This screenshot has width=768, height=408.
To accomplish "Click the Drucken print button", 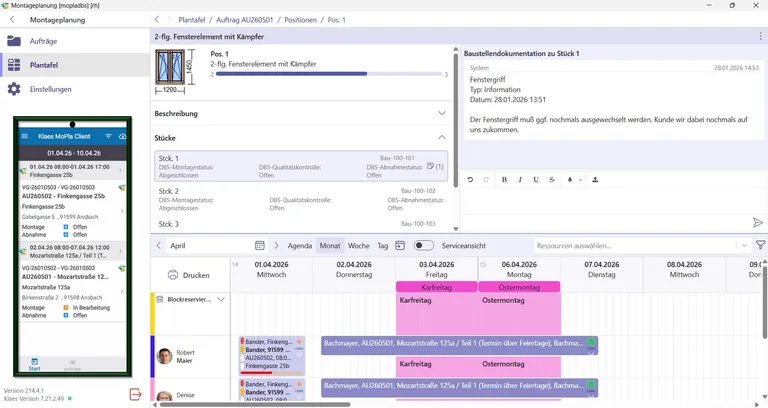I will click(188, 275).
